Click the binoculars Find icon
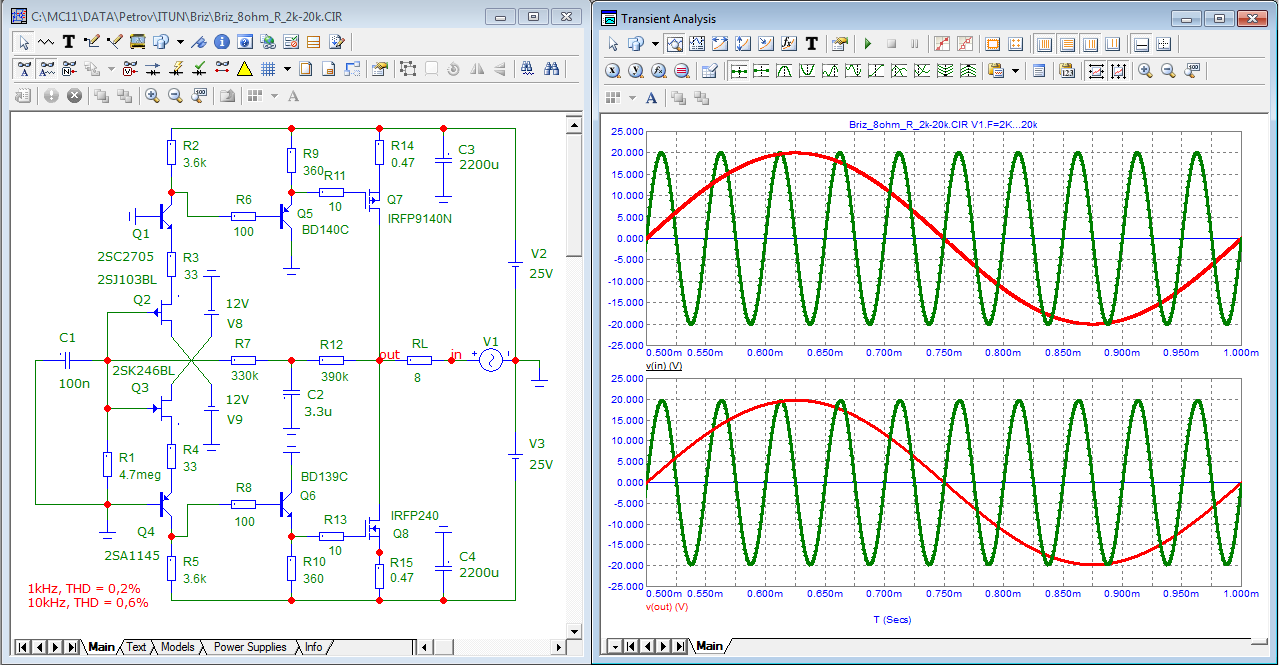Screen dimensions: 1279x665 click(x=551, y=69)
